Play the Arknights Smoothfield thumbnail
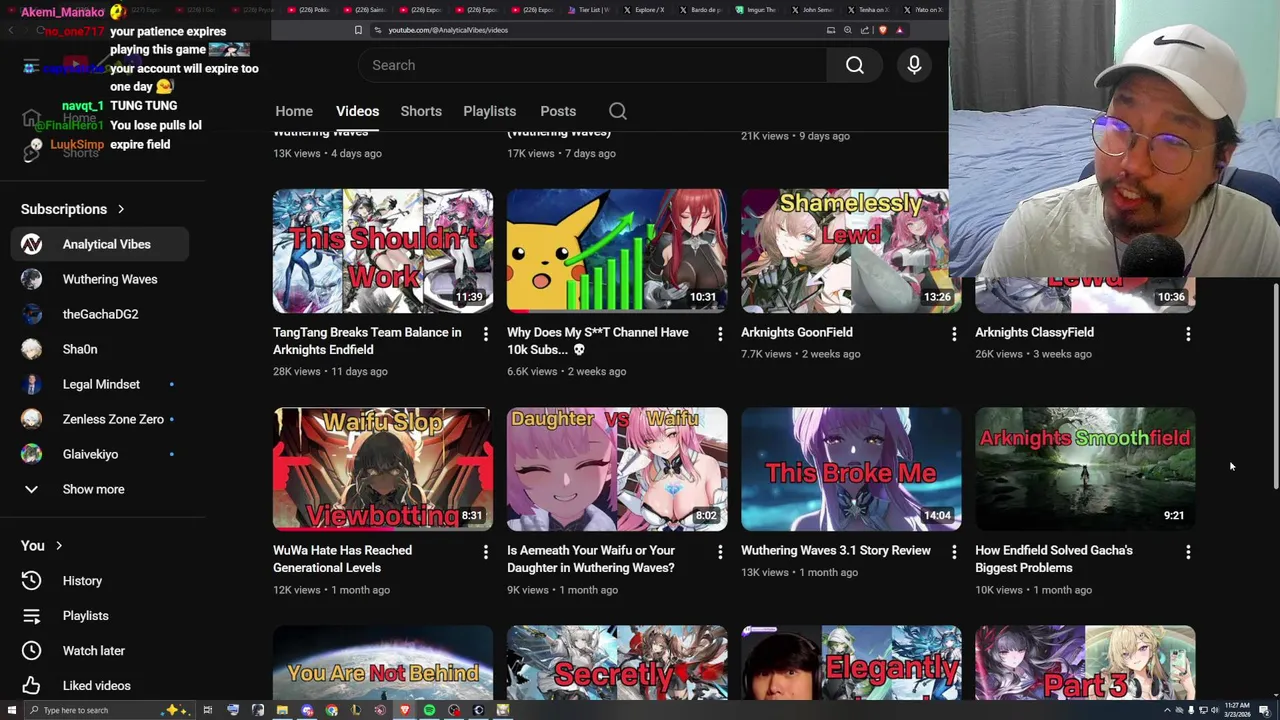The width and height of the screenshot is (1280, 720). tap(1085, 469)
